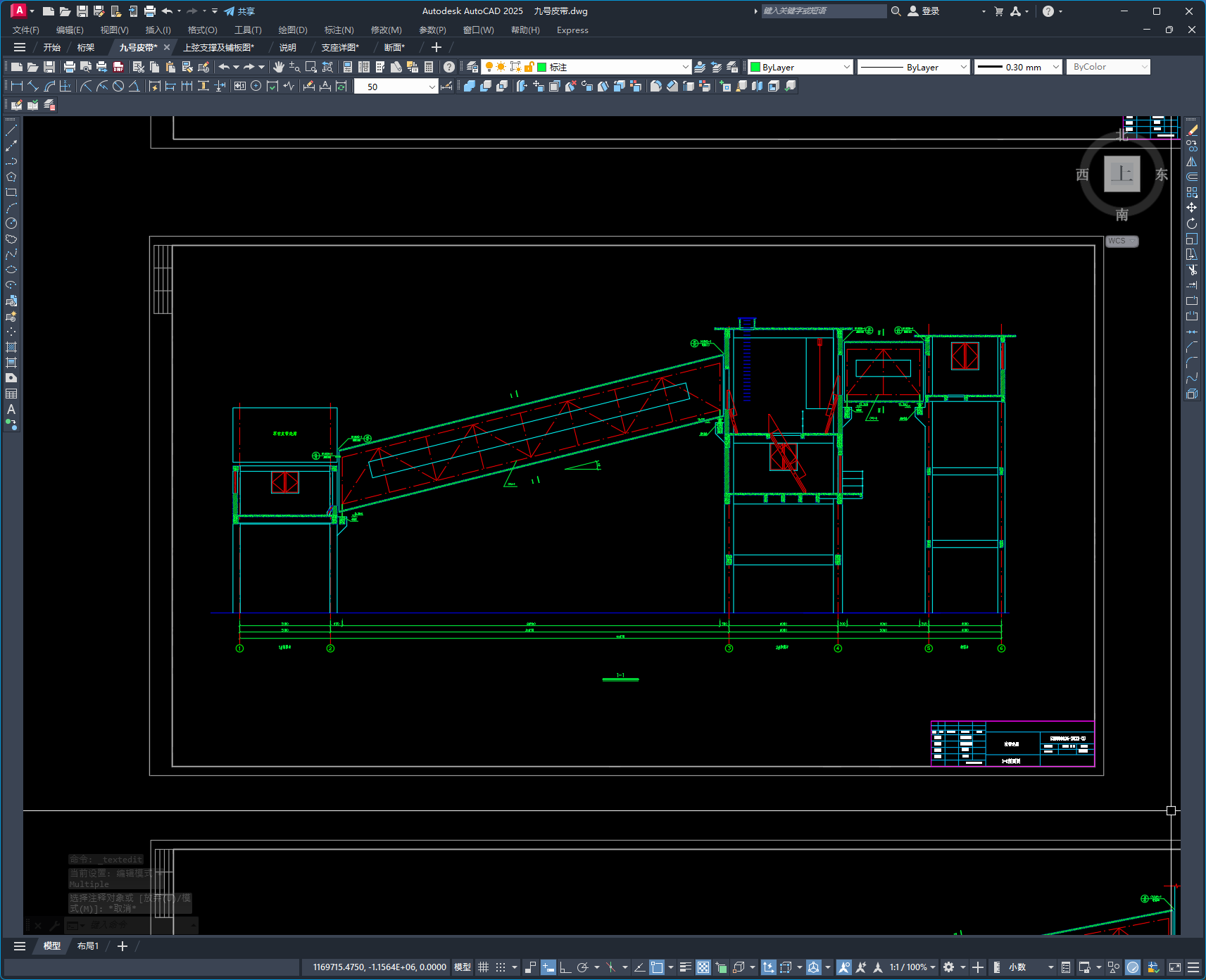Expand the undo history dropdown arrow
Screen dimensions: 1206x980
tap(236, 67)
